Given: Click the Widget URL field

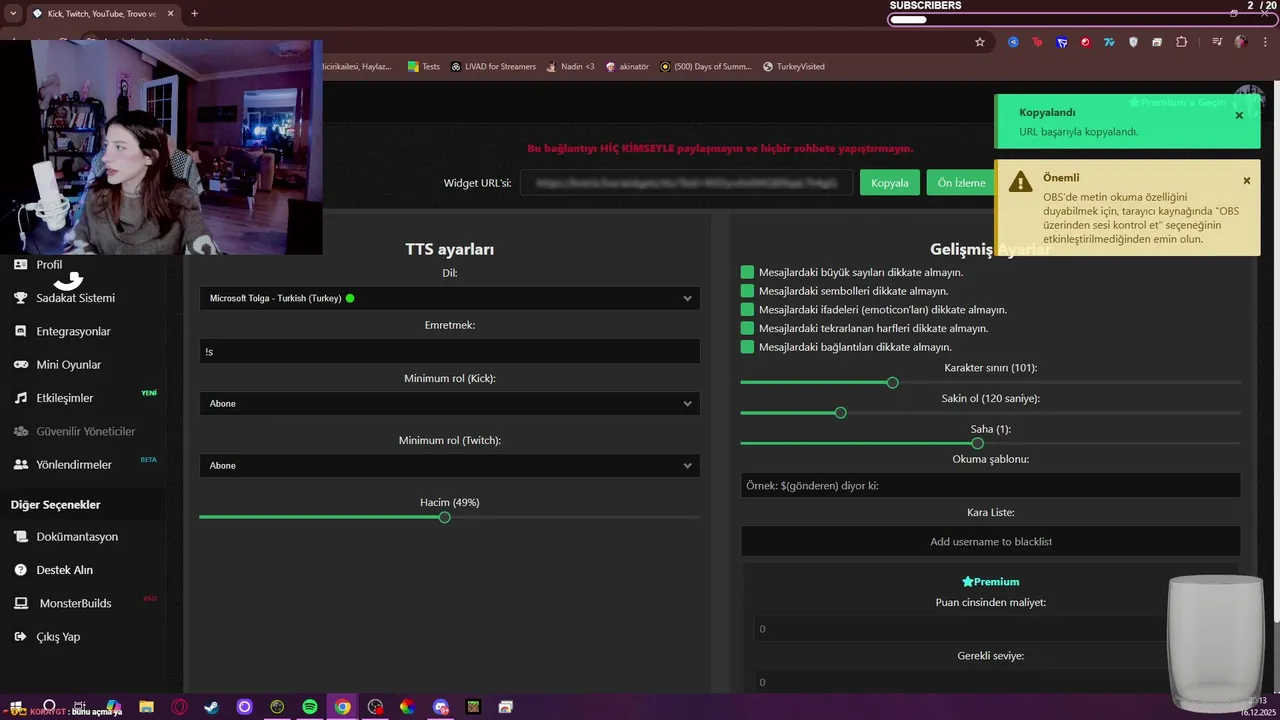Looking at the screenshot, I should (686, 183).
